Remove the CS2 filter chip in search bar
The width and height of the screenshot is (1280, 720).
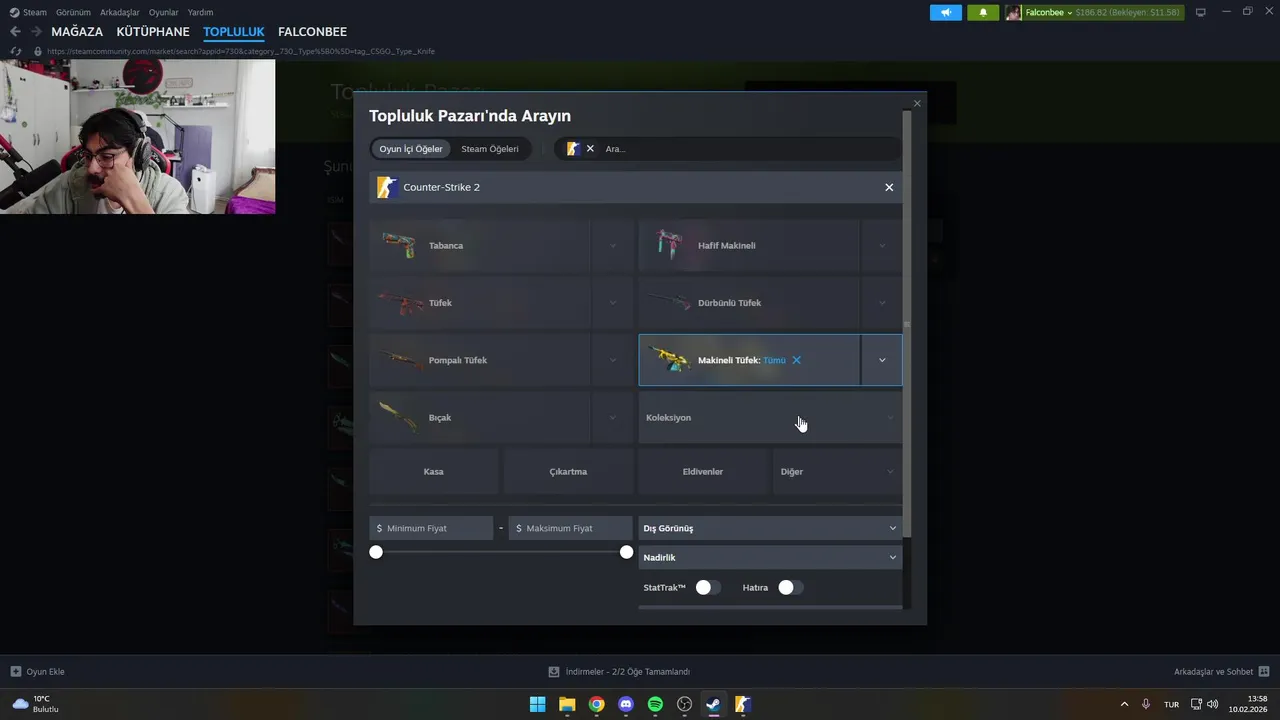pyautogui.click(x=590, y=149)
